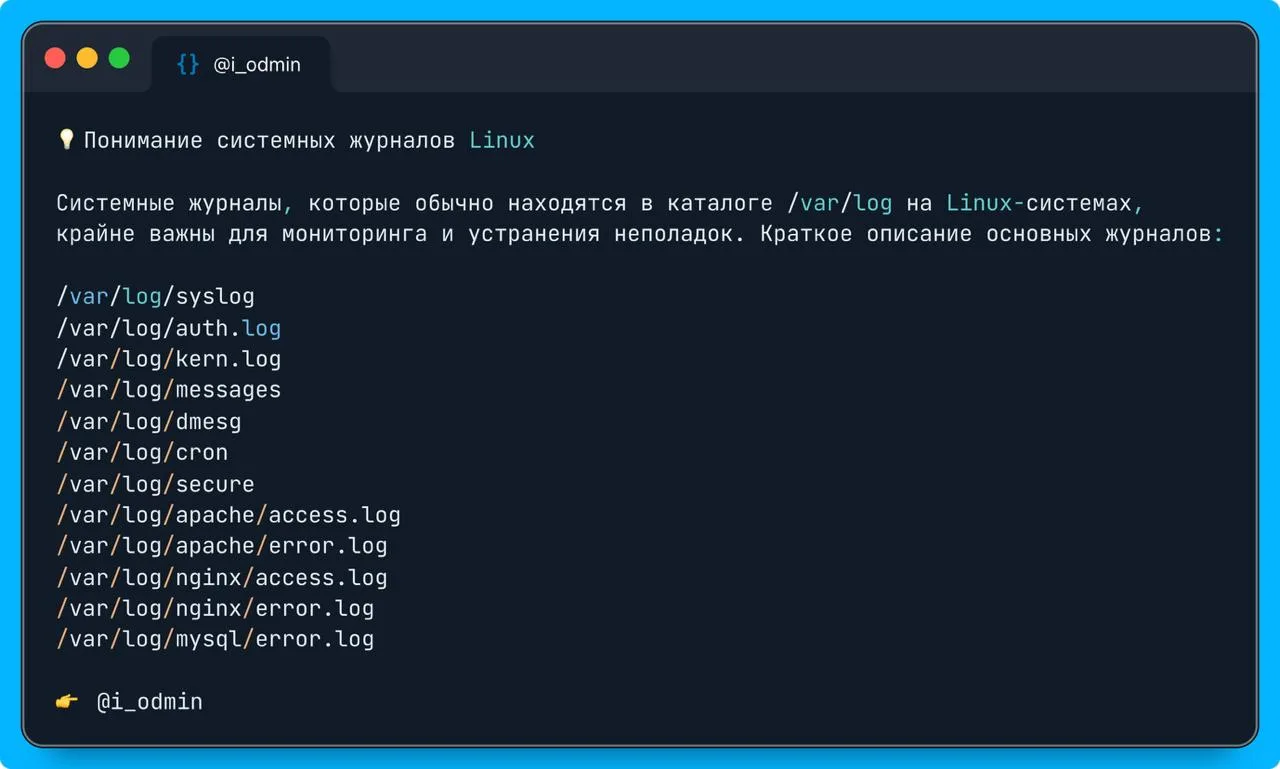
Task: Click the yellow minimize window dot
Action: [x=87, y=58]
